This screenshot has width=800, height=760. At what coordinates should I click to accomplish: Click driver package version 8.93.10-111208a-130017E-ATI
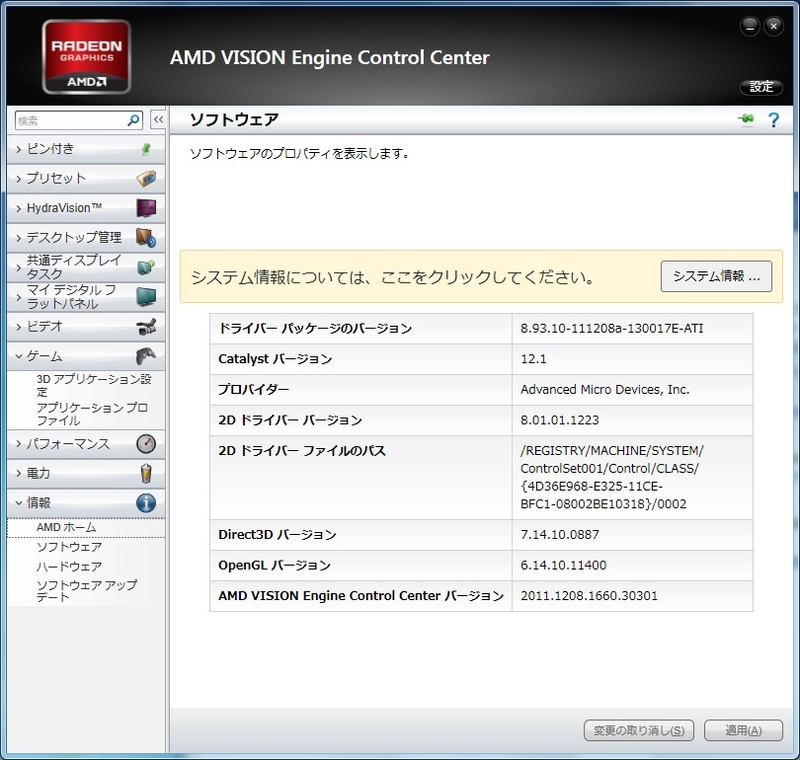coord(612,328)
